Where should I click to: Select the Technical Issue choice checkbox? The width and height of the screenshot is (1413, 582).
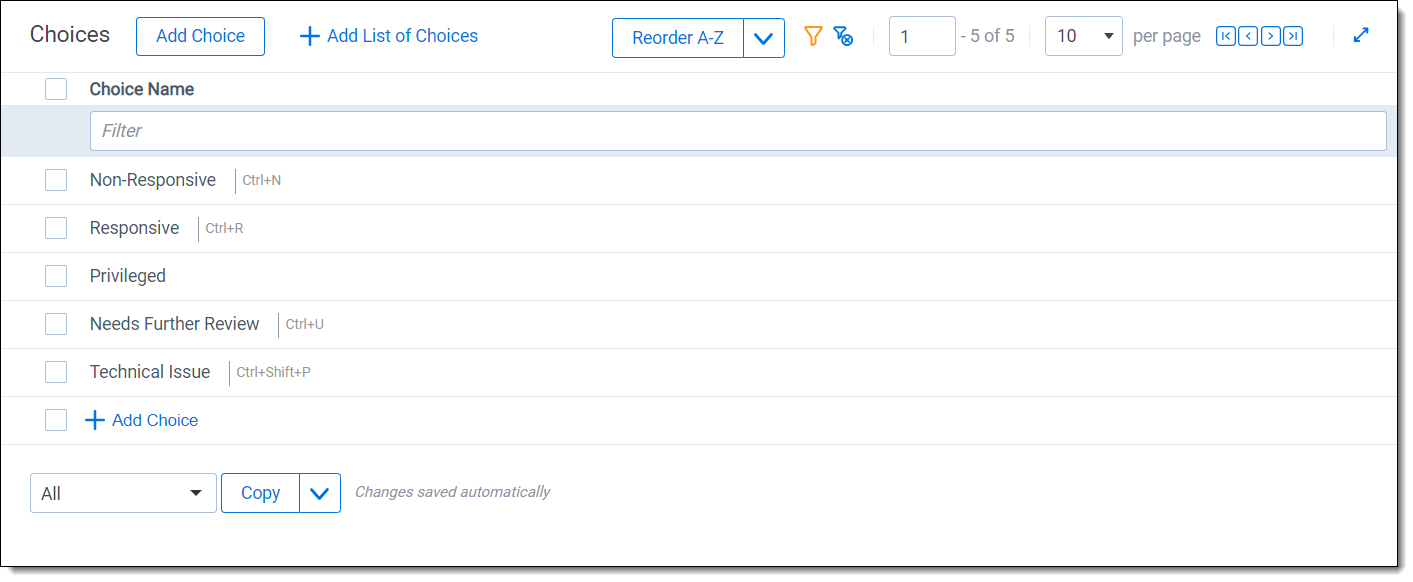(x=56, y=372)
